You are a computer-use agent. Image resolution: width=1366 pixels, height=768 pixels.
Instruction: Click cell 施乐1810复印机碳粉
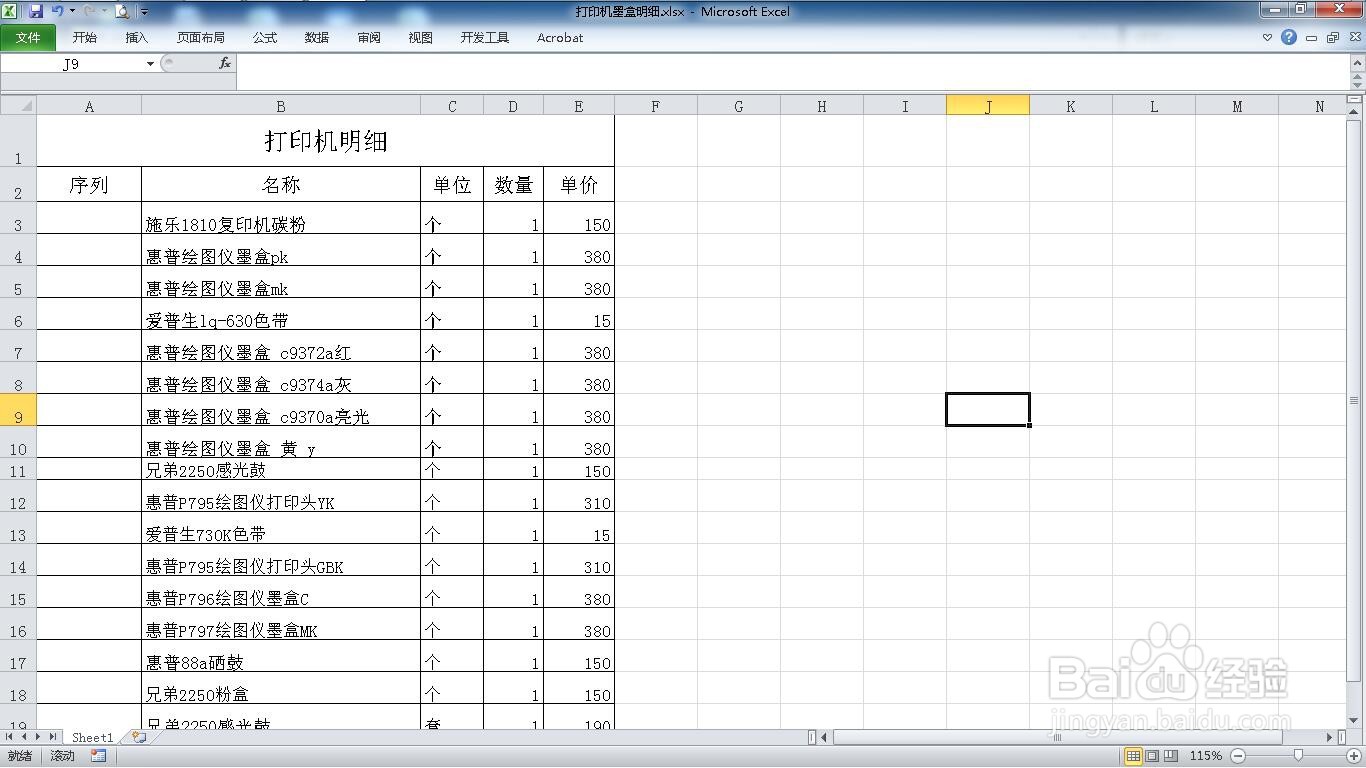(x=281, y=218)
